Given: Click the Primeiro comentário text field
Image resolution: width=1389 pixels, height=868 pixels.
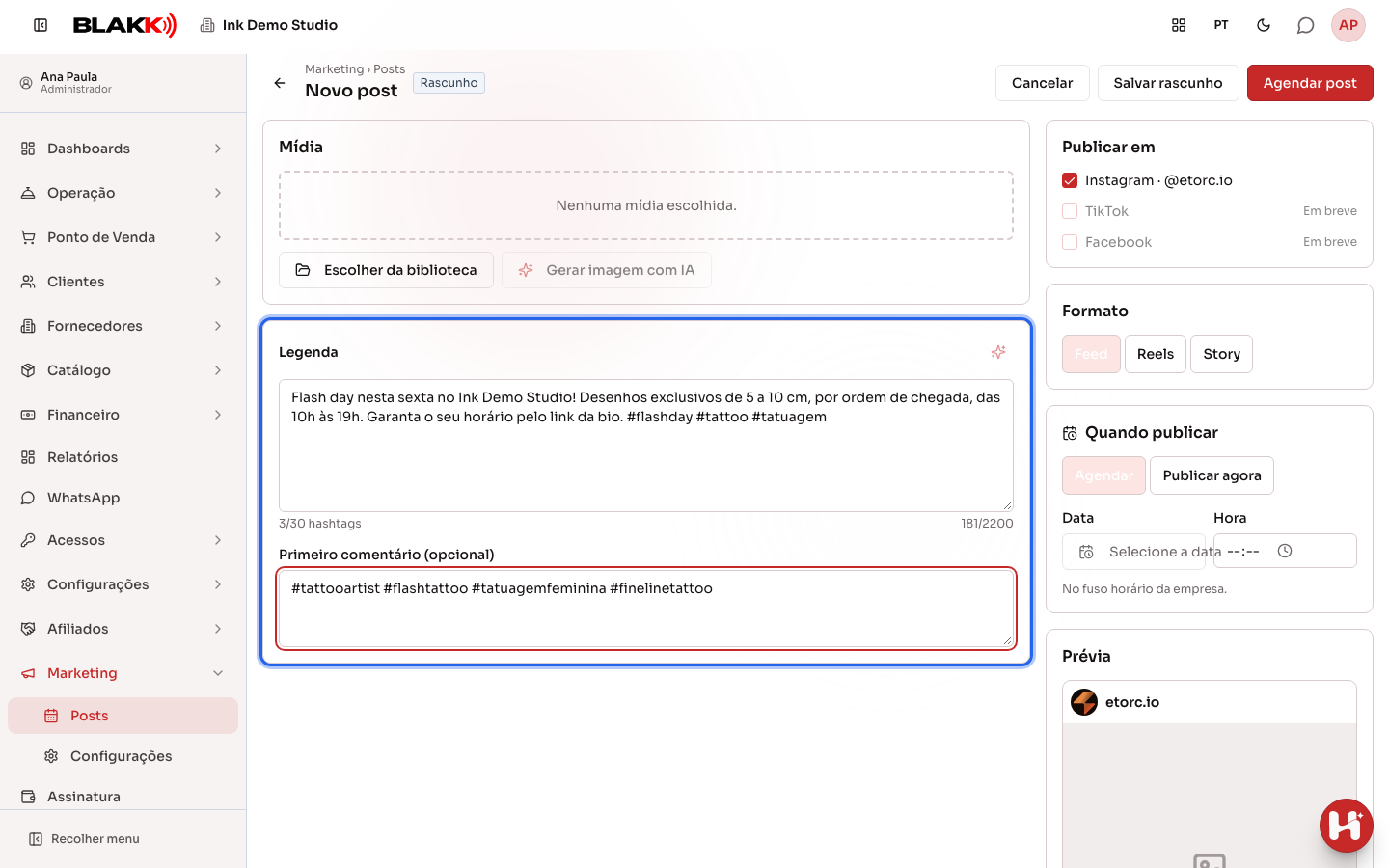Looking at the screenshot, I should tap(646, 609).
